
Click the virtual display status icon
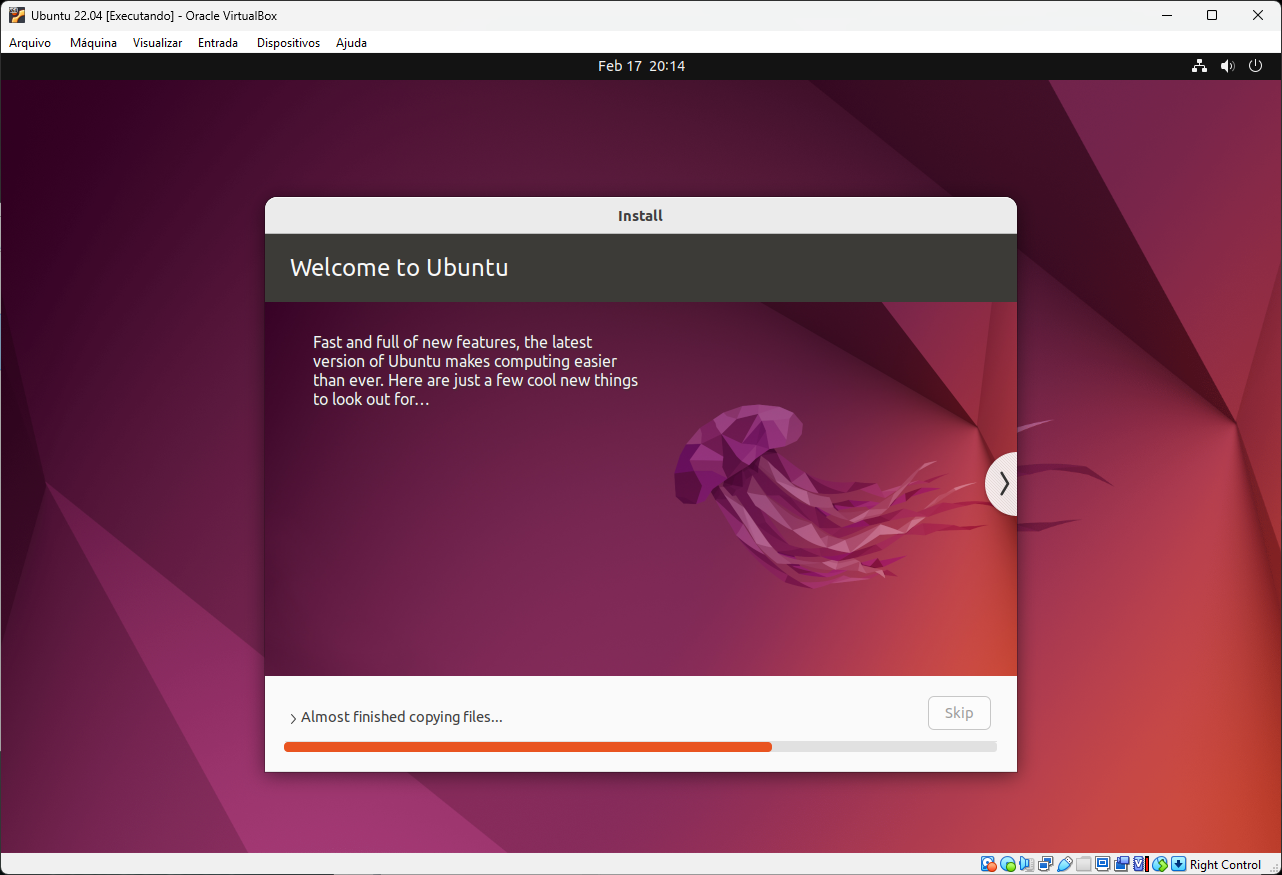[x=1103, y=864]
